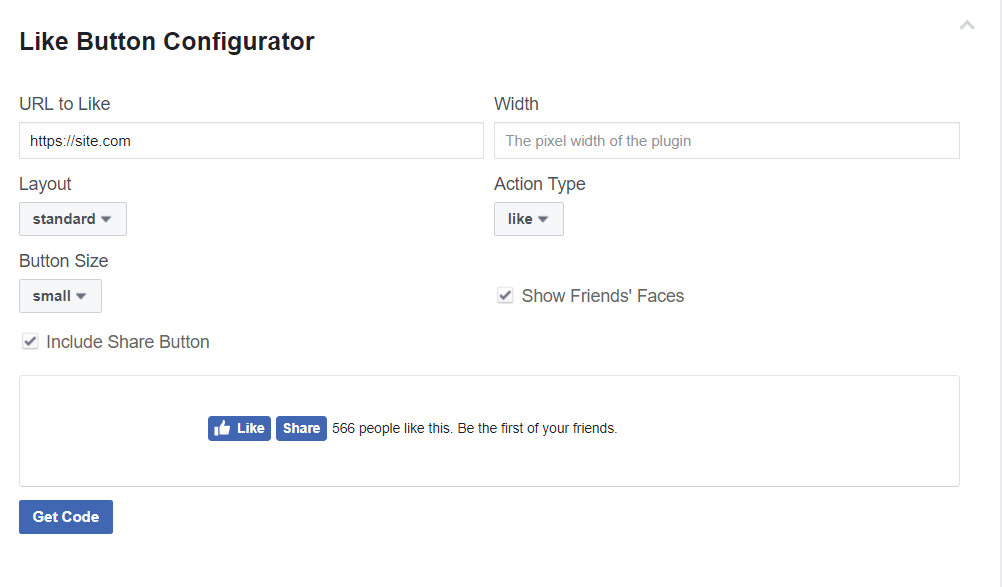Click the 'Show Friends' Faces' label text

pos(603,296)
